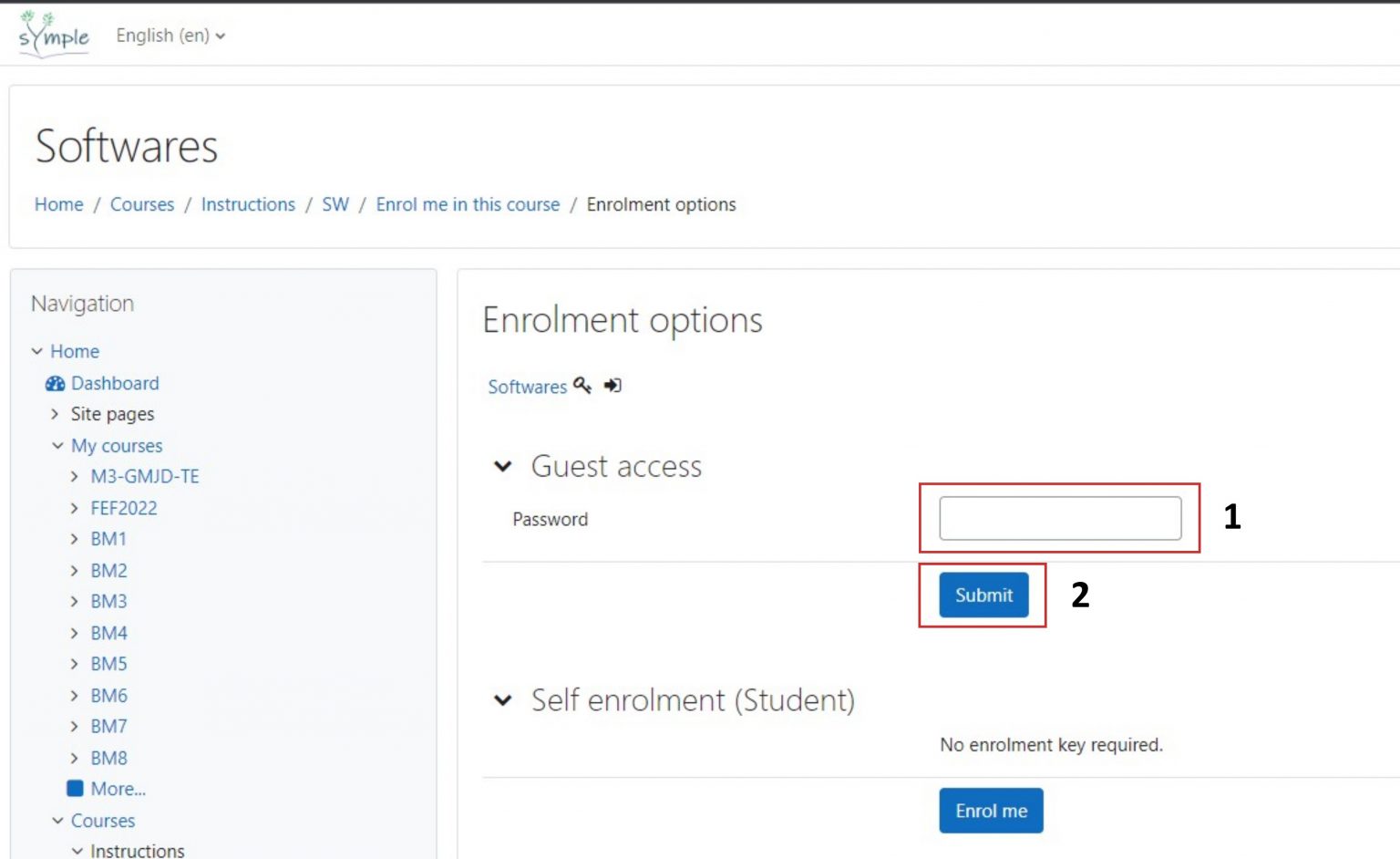
Task: Collapse the Home node in Navigation
Action: point(37,351)
